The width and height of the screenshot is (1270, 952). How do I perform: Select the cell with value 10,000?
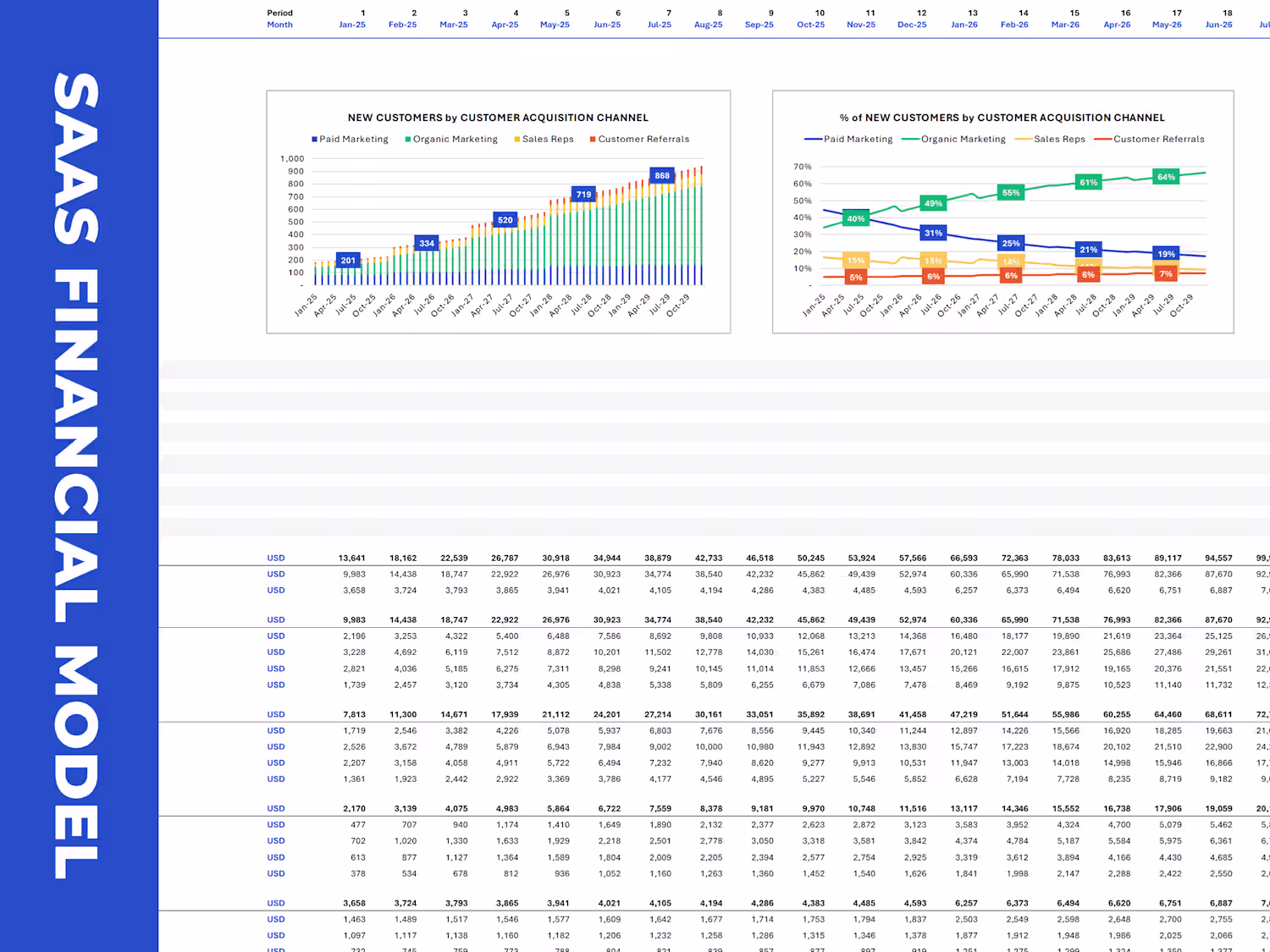[x=709, y=747]
